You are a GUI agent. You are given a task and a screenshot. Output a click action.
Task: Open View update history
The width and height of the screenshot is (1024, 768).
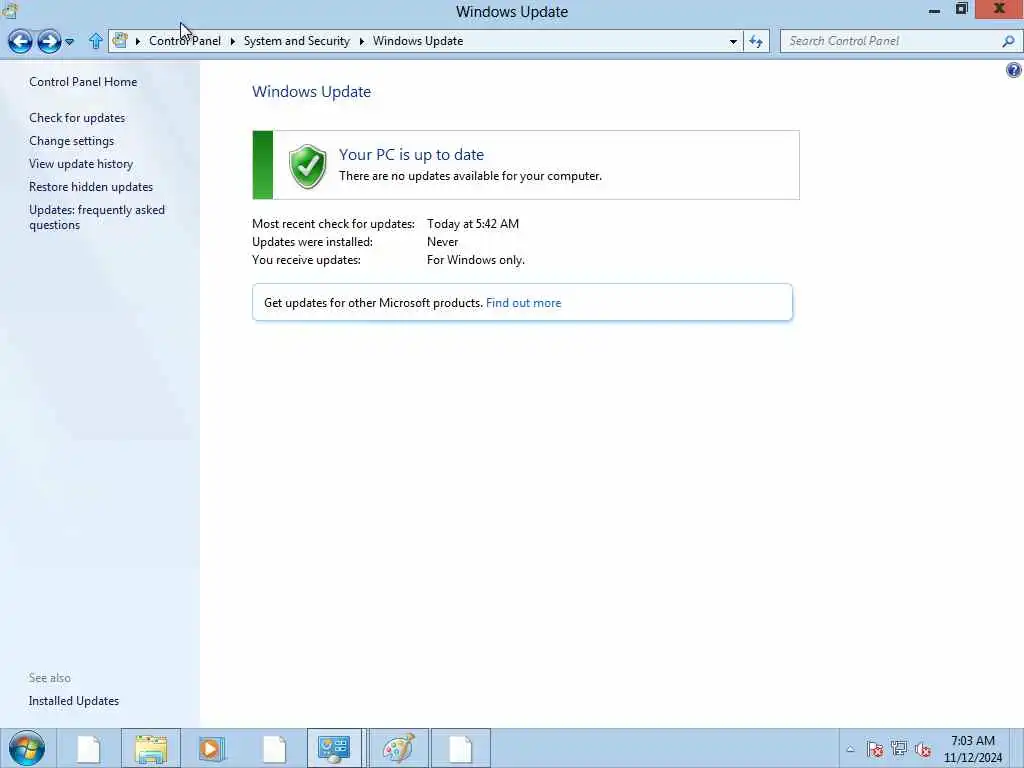pos(81,163)
